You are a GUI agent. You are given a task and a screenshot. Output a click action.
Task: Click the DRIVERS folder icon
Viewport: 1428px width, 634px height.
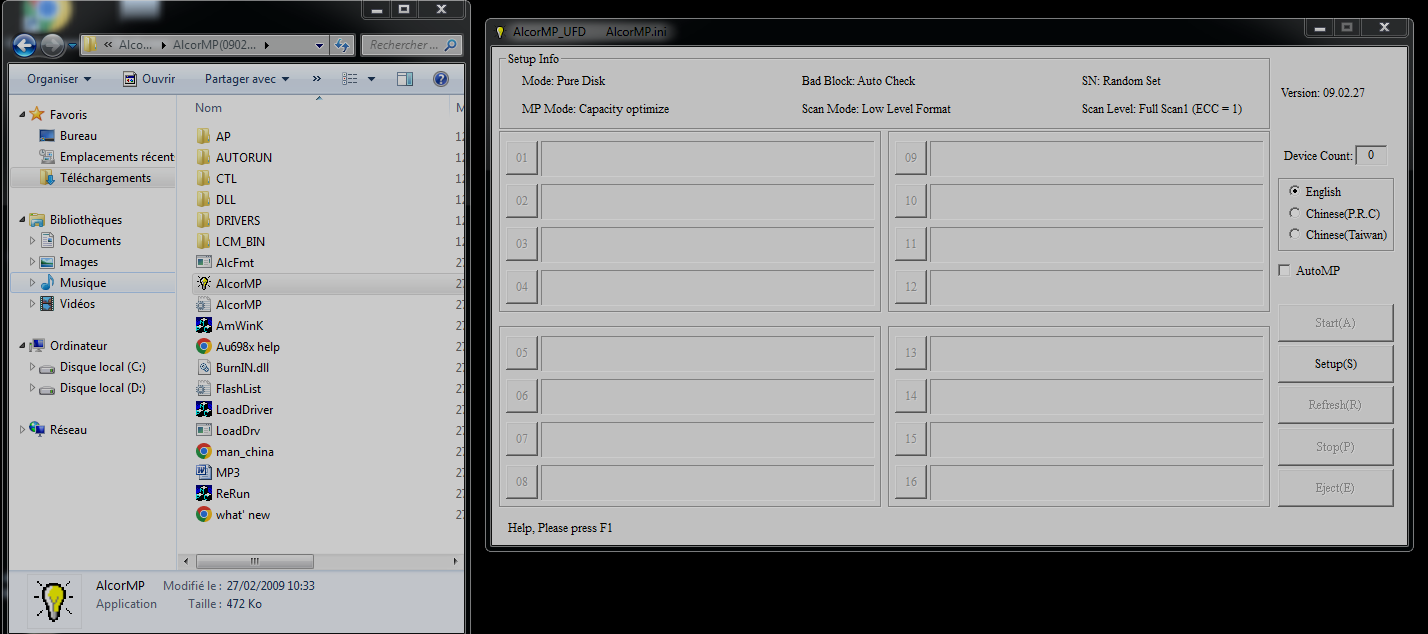[203, 220]
